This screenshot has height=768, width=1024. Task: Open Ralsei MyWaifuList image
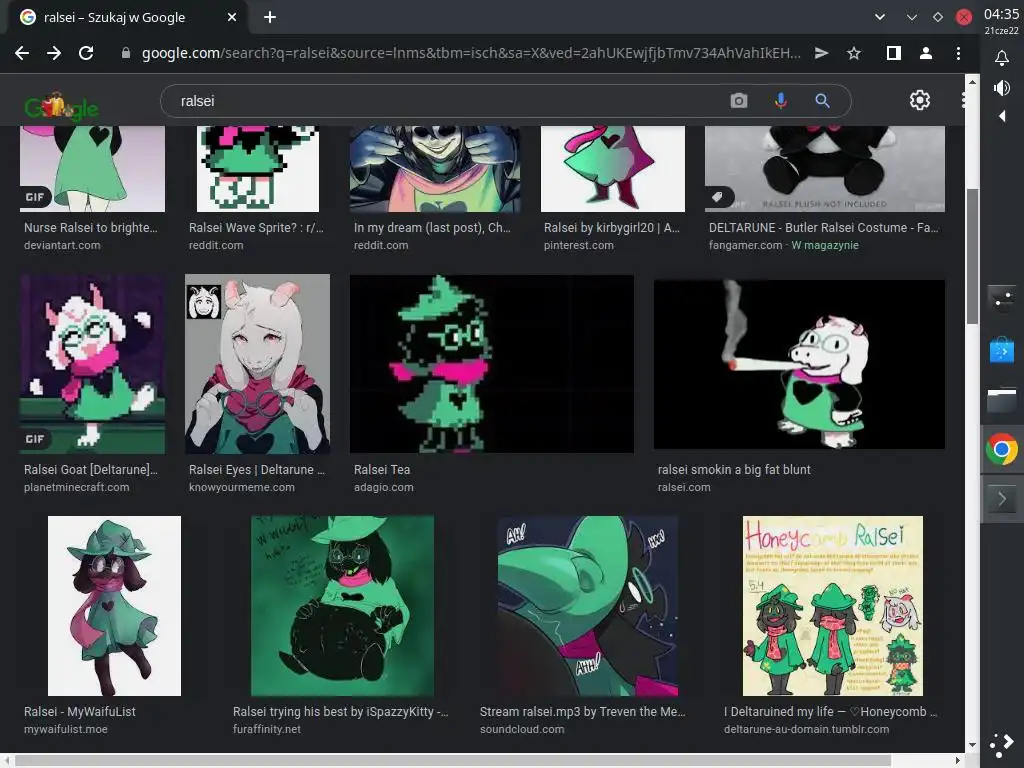point(114,606)
